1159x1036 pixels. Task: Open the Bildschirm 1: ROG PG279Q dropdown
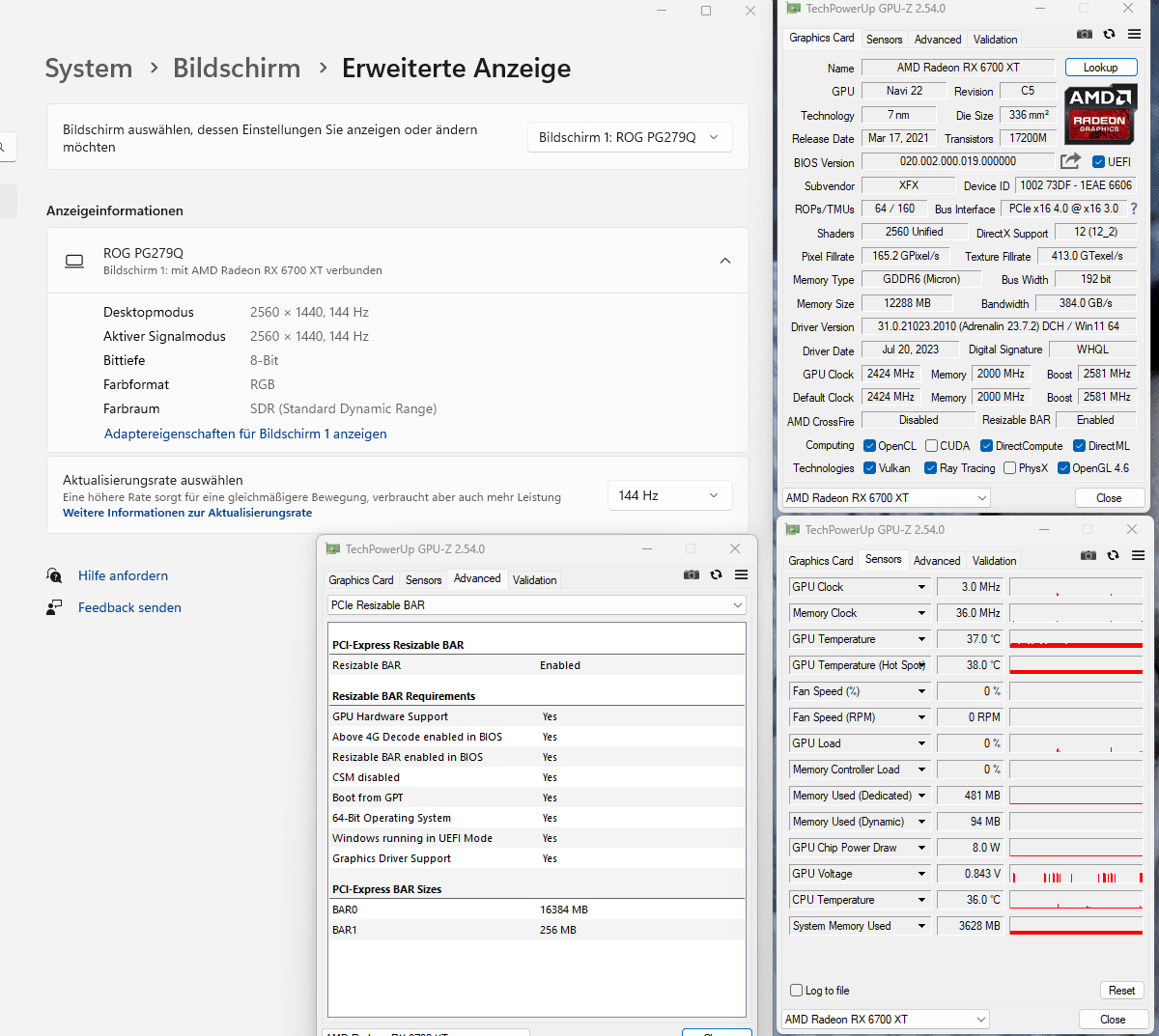tap(630, 137)
